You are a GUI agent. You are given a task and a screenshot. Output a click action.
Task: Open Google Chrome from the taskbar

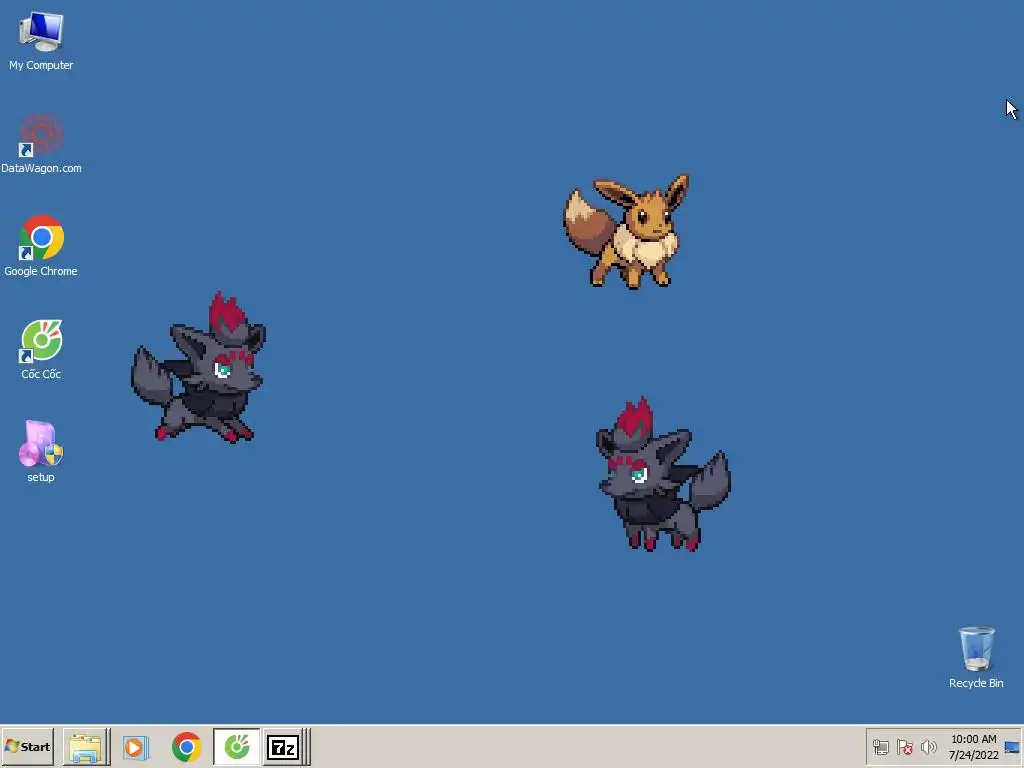[187, 747]
